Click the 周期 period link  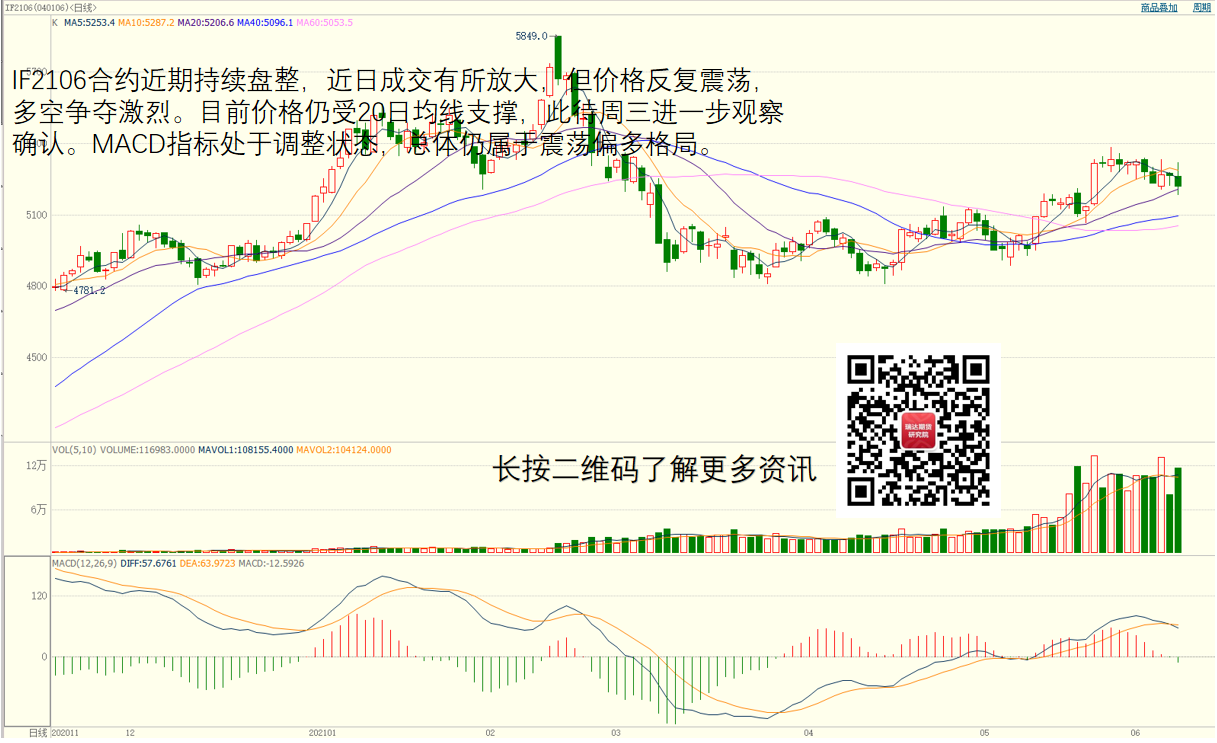click(x=1201, y=7)
